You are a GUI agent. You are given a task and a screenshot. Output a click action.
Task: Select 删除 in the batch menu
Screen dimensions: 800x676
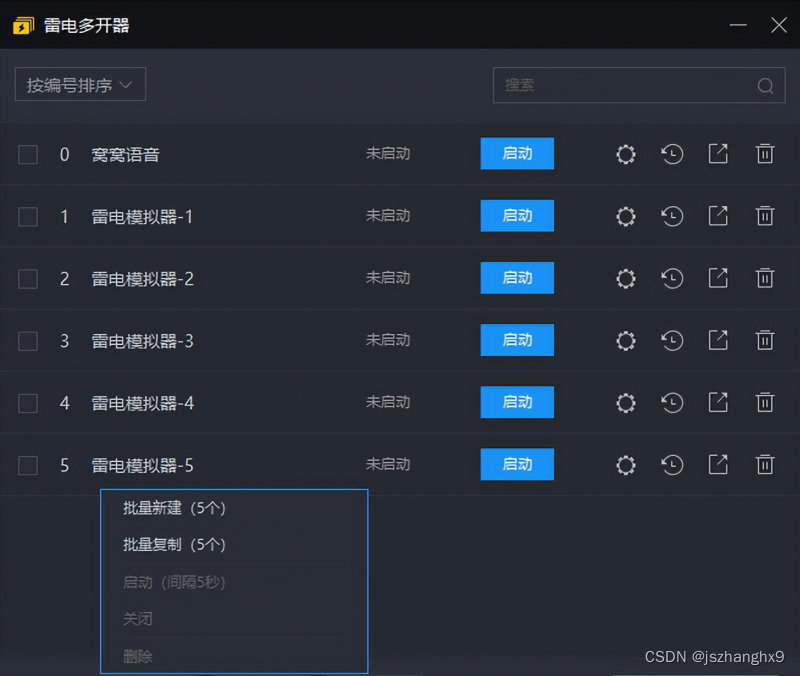tap(138, 656)
